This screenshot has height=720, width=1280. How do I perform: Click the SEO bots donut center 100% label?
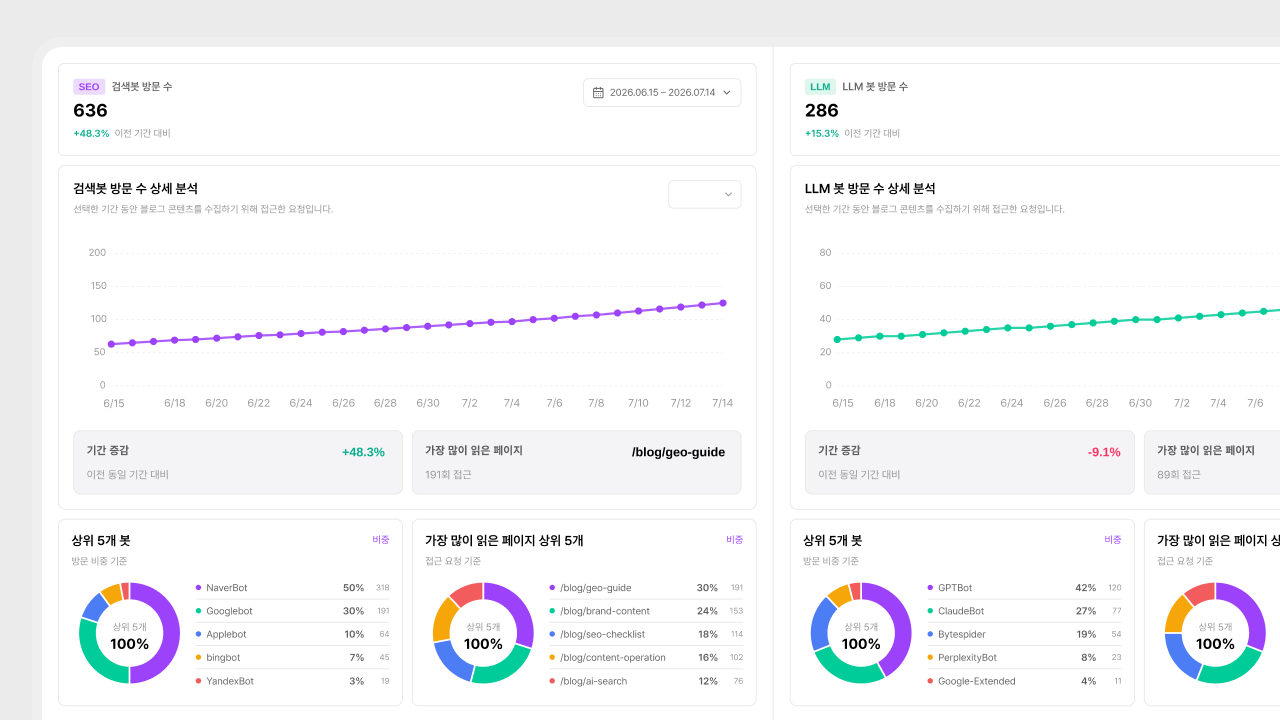tap(129, 644)
